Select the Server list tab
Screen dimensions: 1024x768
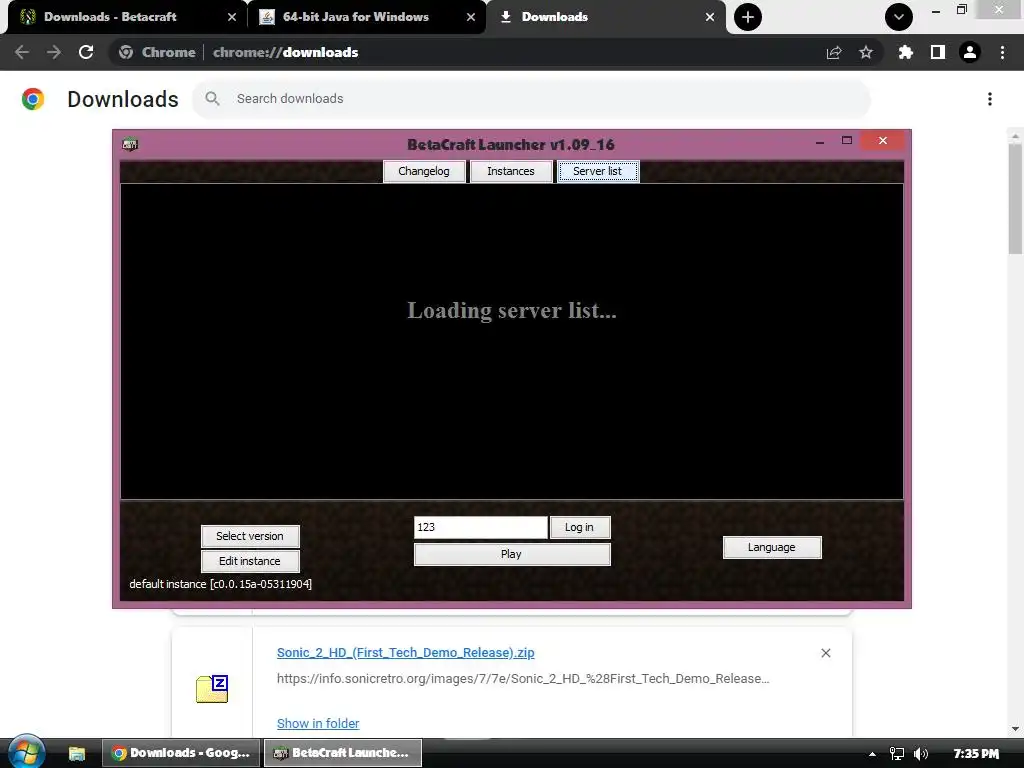pos(598,171)
